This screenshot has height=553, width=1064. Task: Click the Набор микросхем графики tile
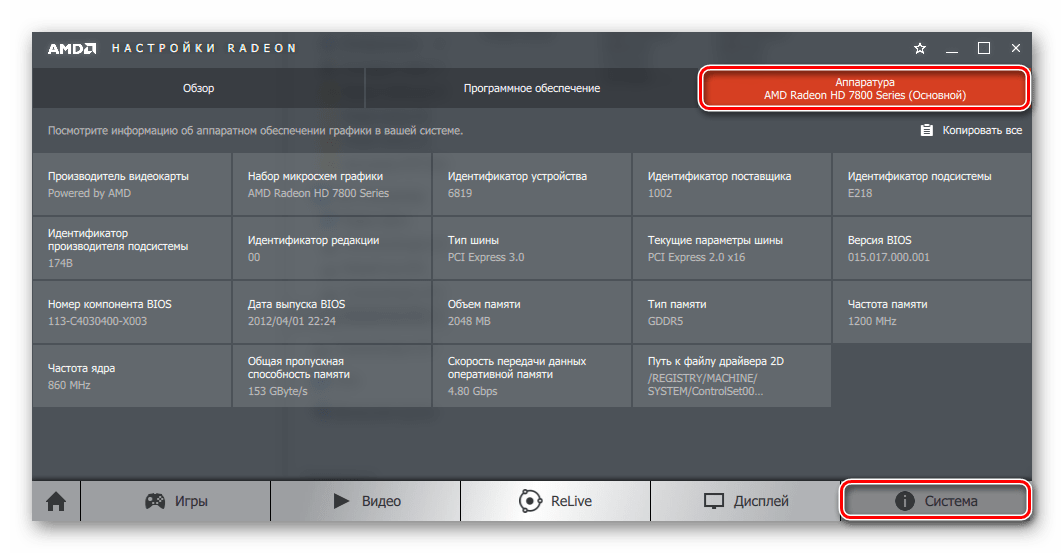[x=332, y=184]
